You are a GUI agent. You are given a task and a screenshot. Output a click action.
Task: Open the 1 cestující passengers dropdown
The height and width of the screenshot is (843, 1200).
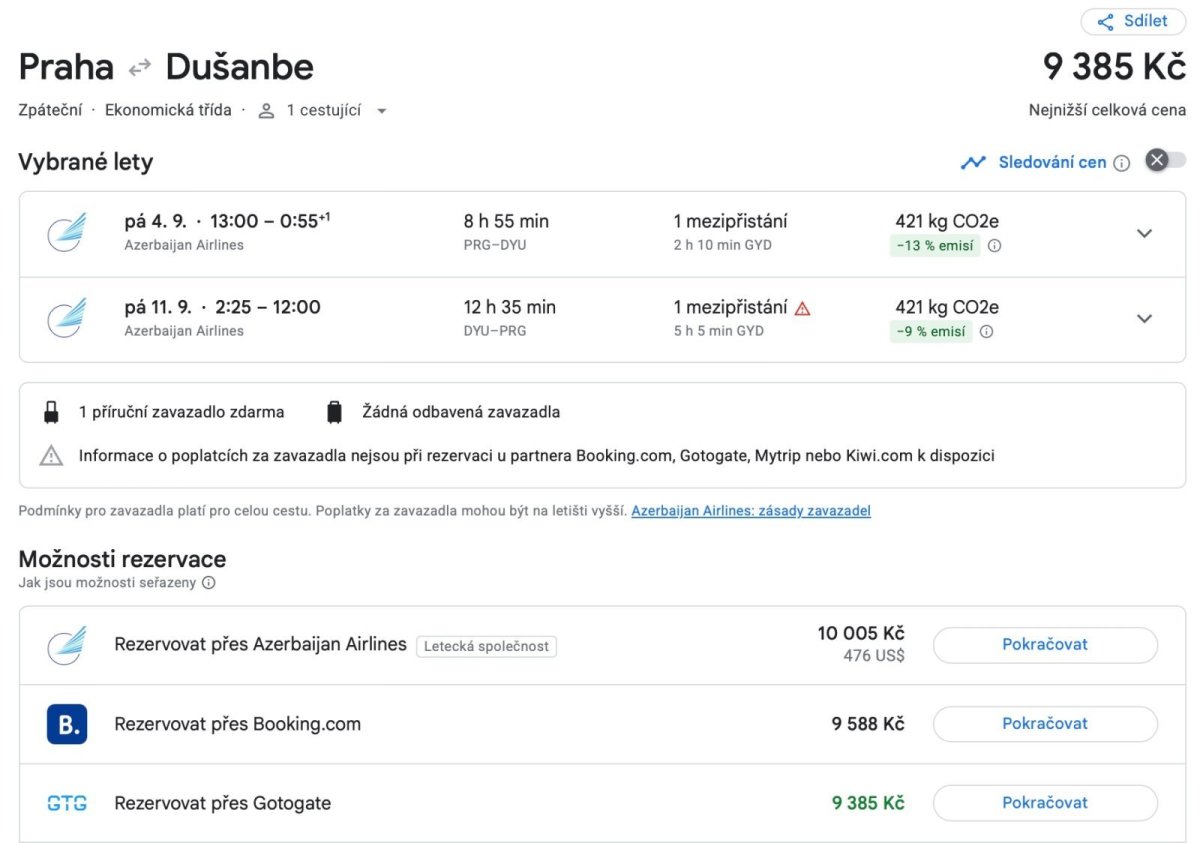point(323,110)
